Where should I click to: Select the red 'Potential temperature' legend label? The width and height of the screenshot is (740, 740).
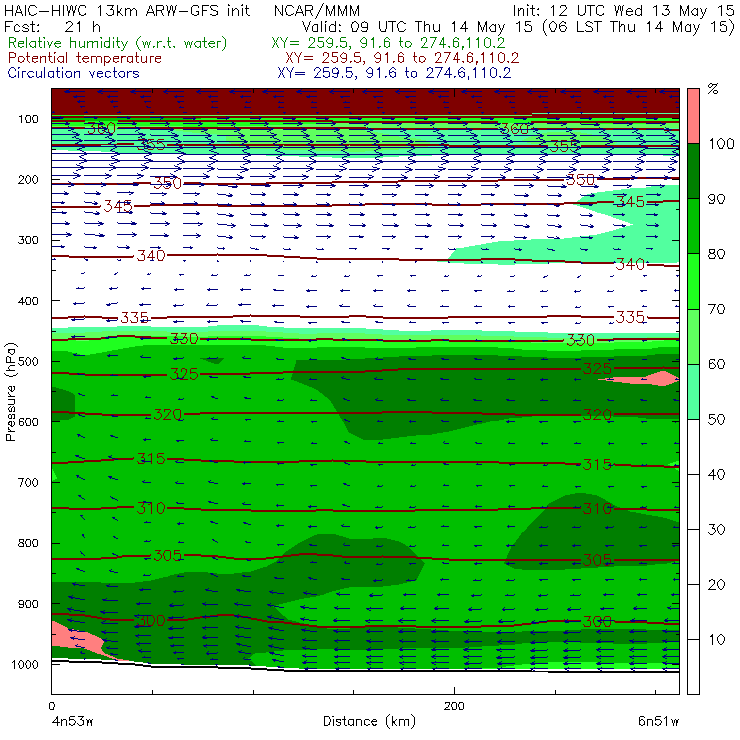(x=84, y=58)
